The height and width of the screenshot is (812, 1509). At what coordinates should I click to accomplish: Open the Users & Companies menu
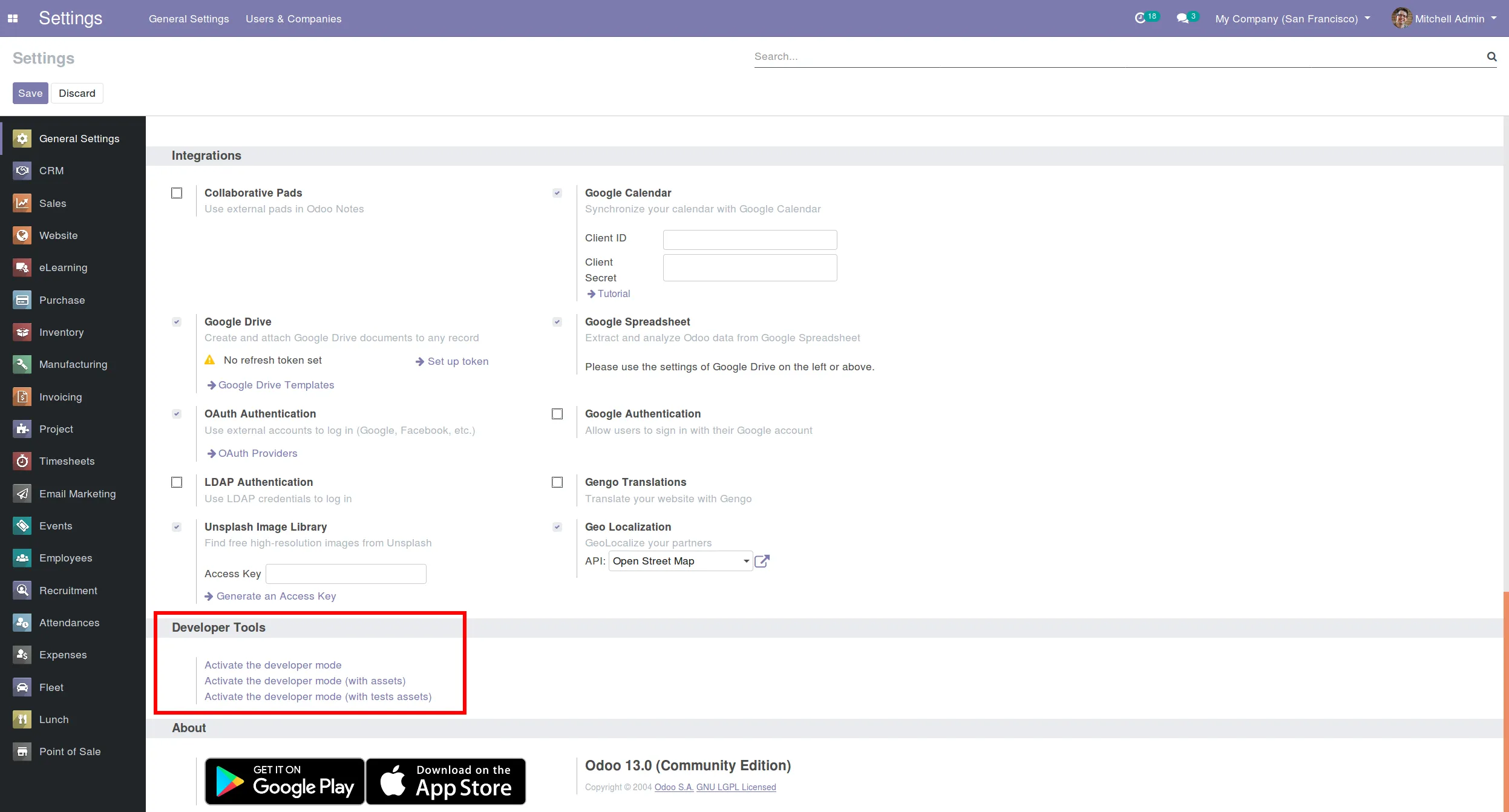coord(293,19)
